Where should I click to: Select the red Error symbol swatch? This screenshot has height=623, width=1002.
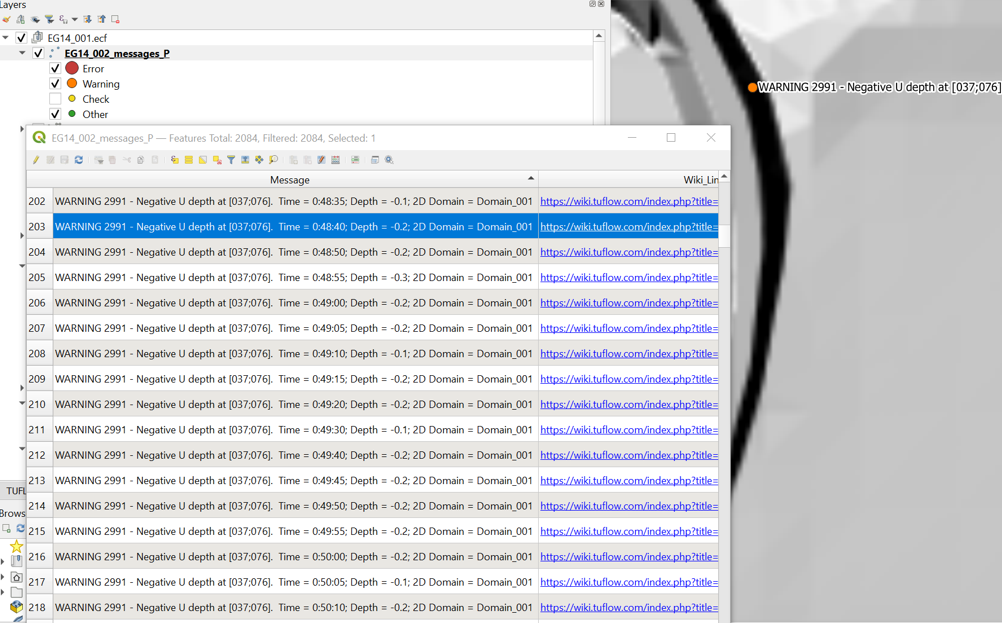(x=70, y=68)
